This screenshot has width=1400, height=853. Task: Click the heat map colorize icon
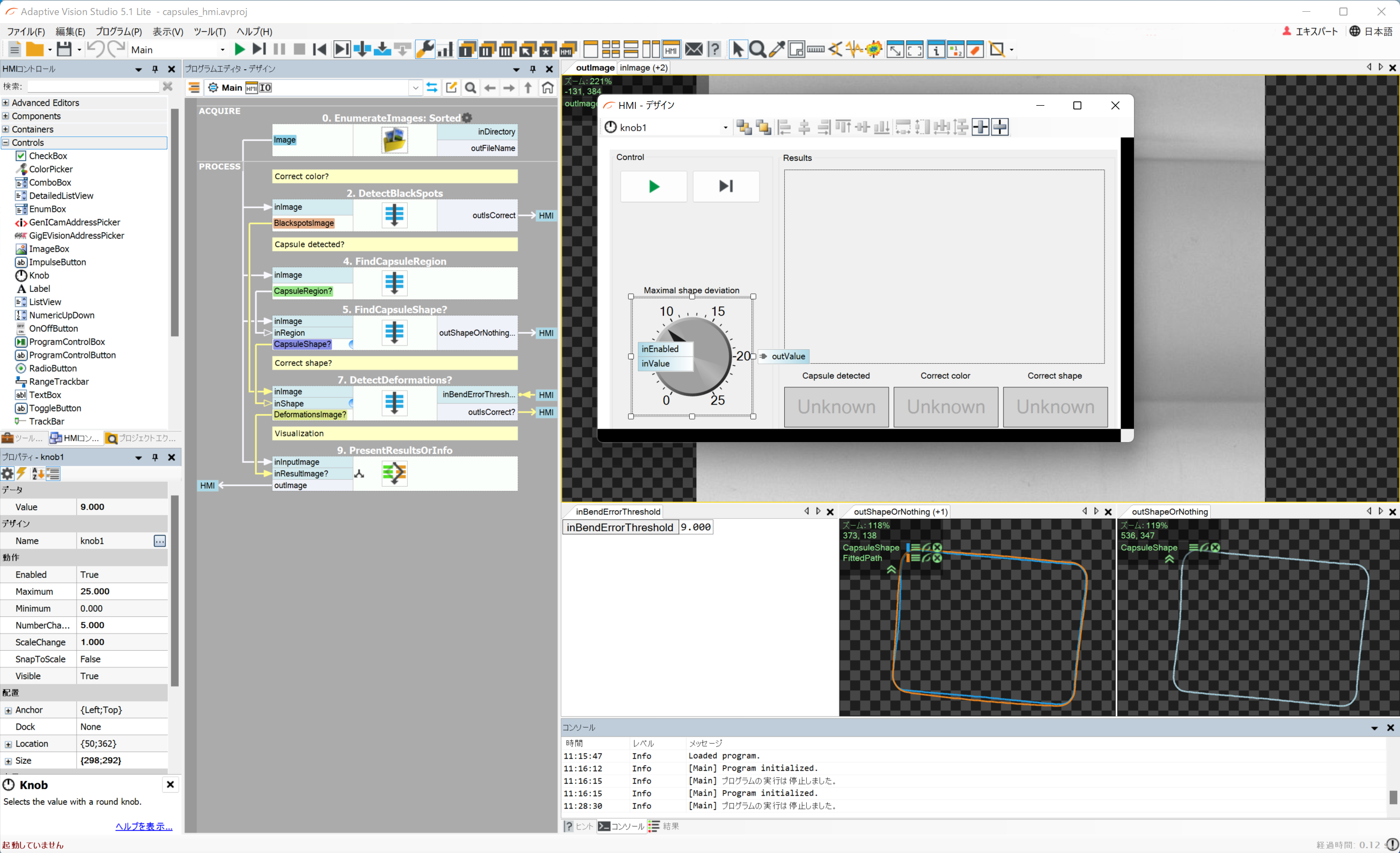coord(874,49)
